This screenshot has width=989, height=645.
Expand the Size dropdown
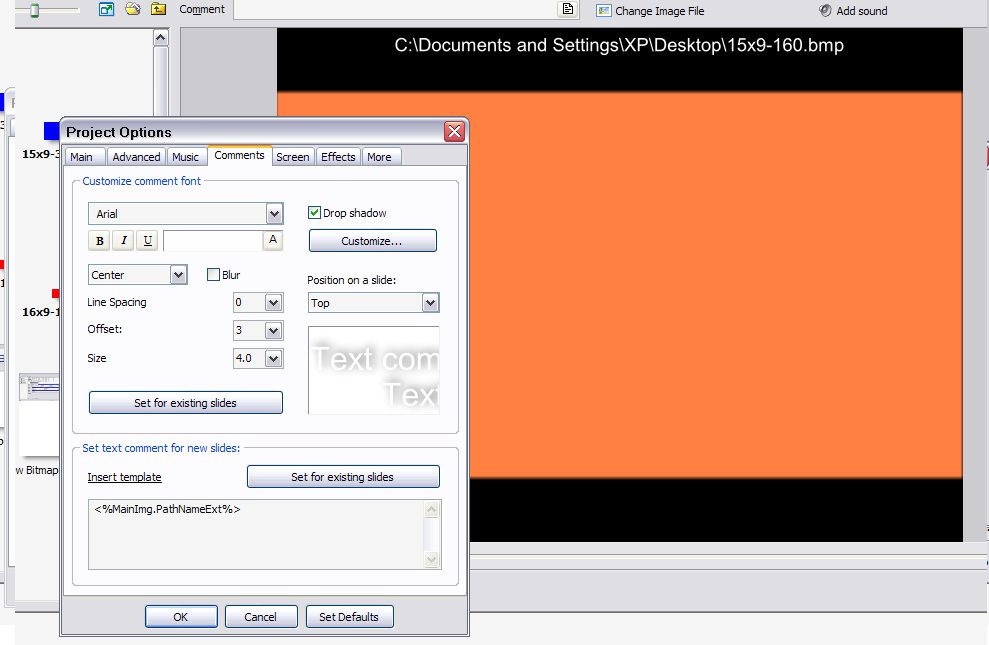(273, 358)
